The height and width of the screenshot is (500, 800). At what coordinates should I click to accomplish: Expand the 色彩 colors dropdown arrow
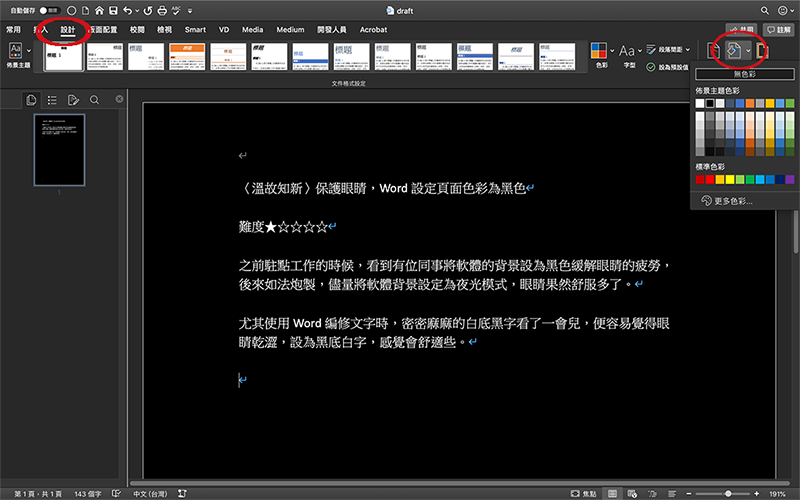(x=612, y=51)
